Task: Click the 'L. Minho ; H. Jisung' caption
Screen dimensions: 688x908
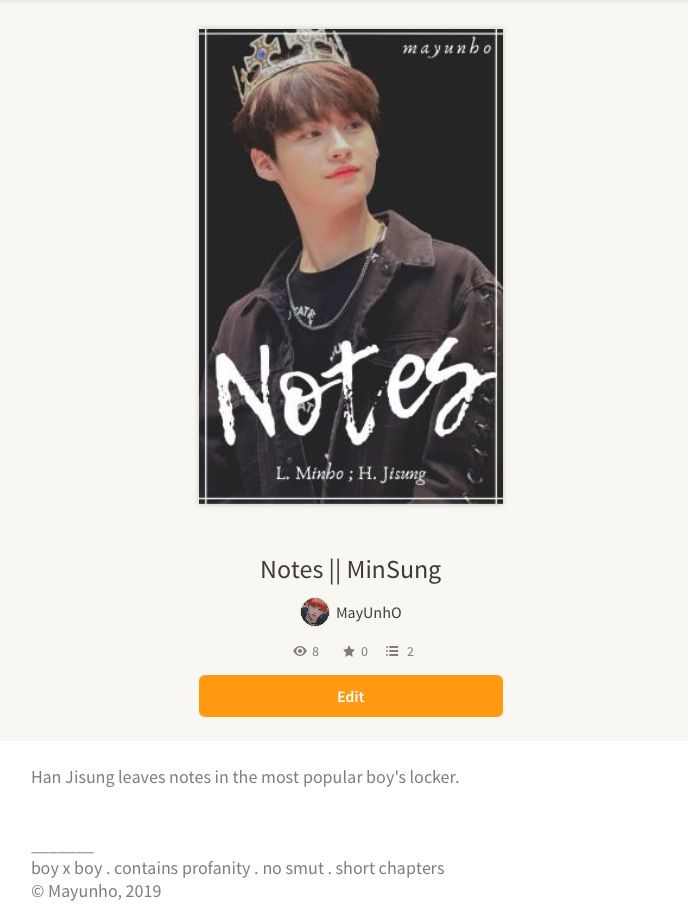Action: pos(351,474)
